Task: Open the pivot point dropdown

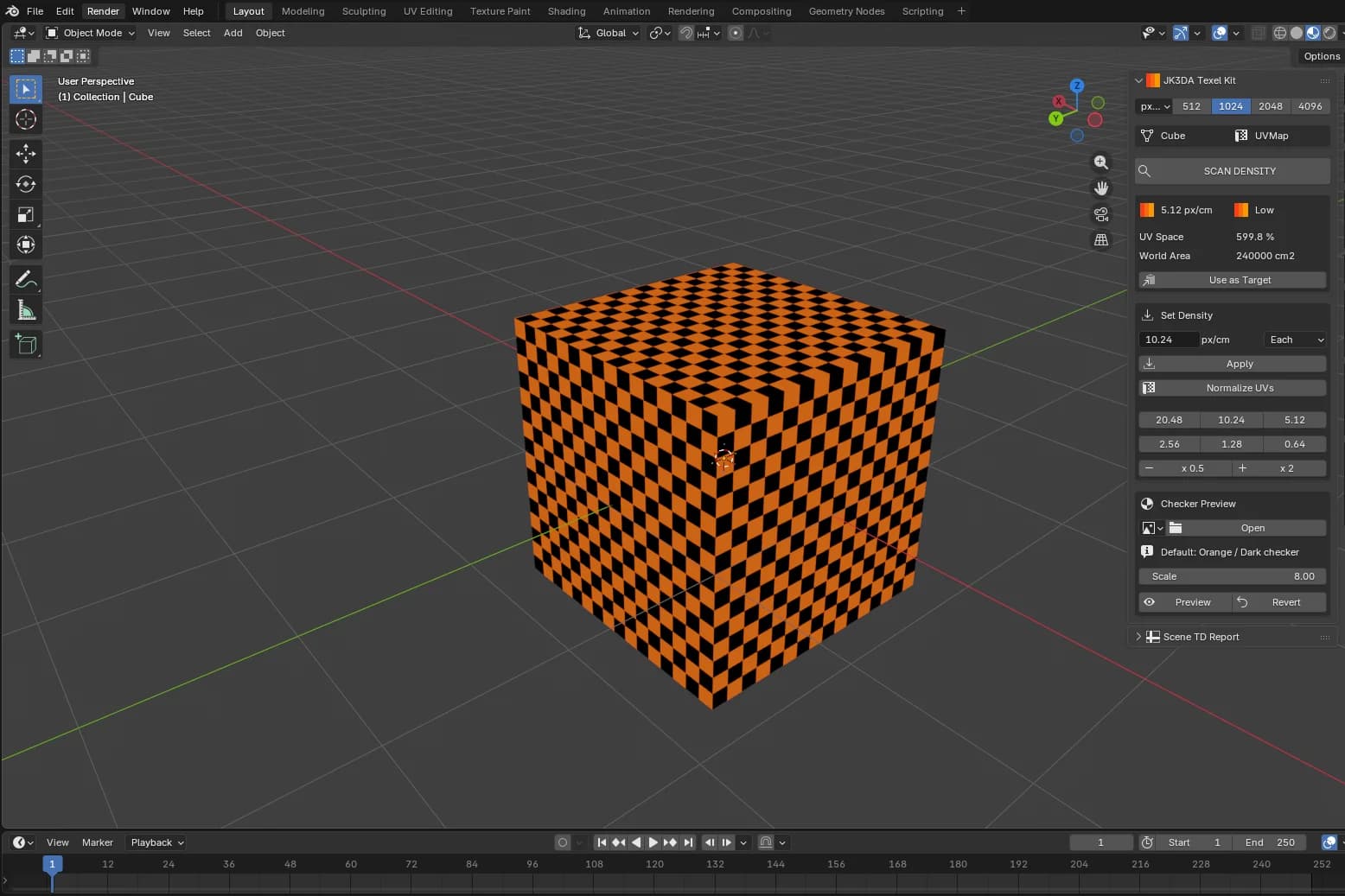Action: tap(660, 33)
